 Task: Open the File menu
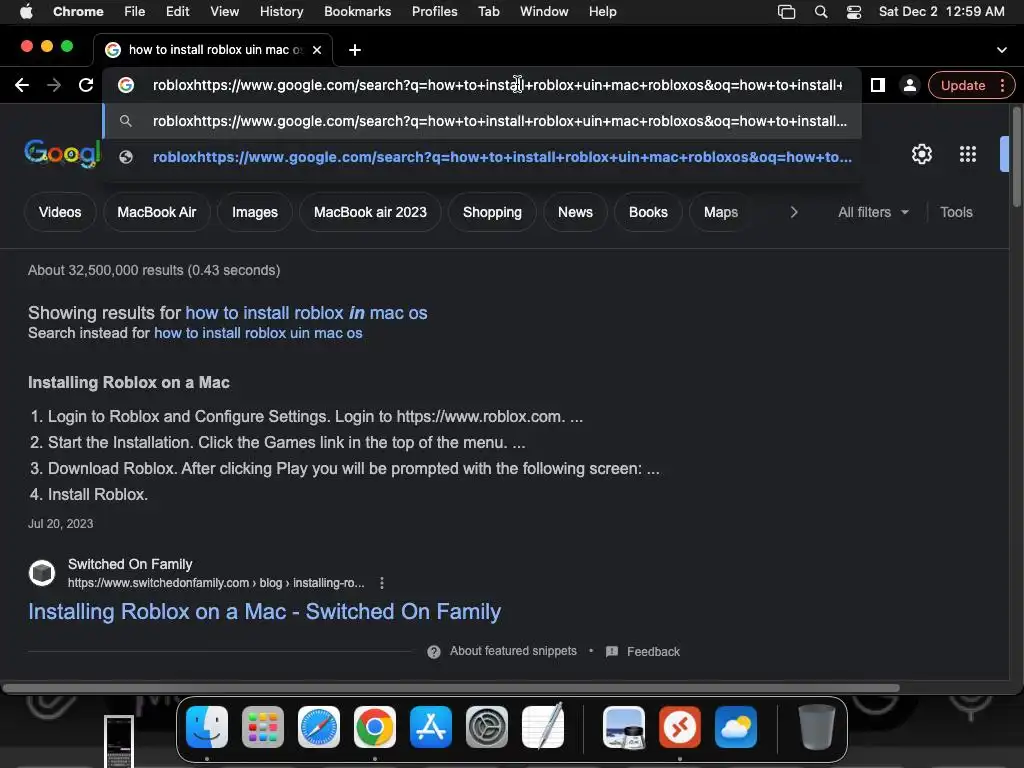[135, 12]
